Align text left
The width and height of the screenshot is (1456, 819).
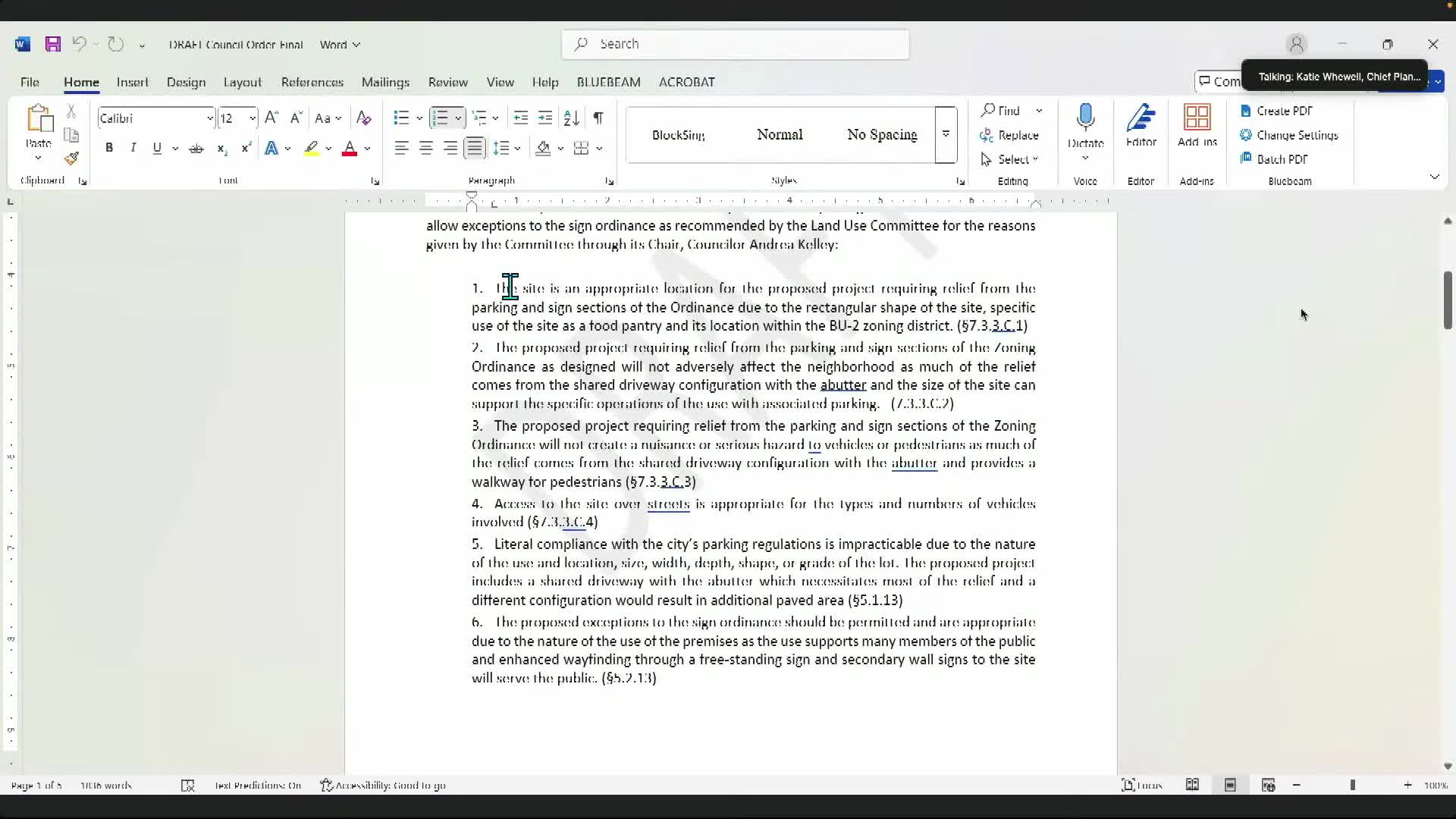click(x=402, y=149)
